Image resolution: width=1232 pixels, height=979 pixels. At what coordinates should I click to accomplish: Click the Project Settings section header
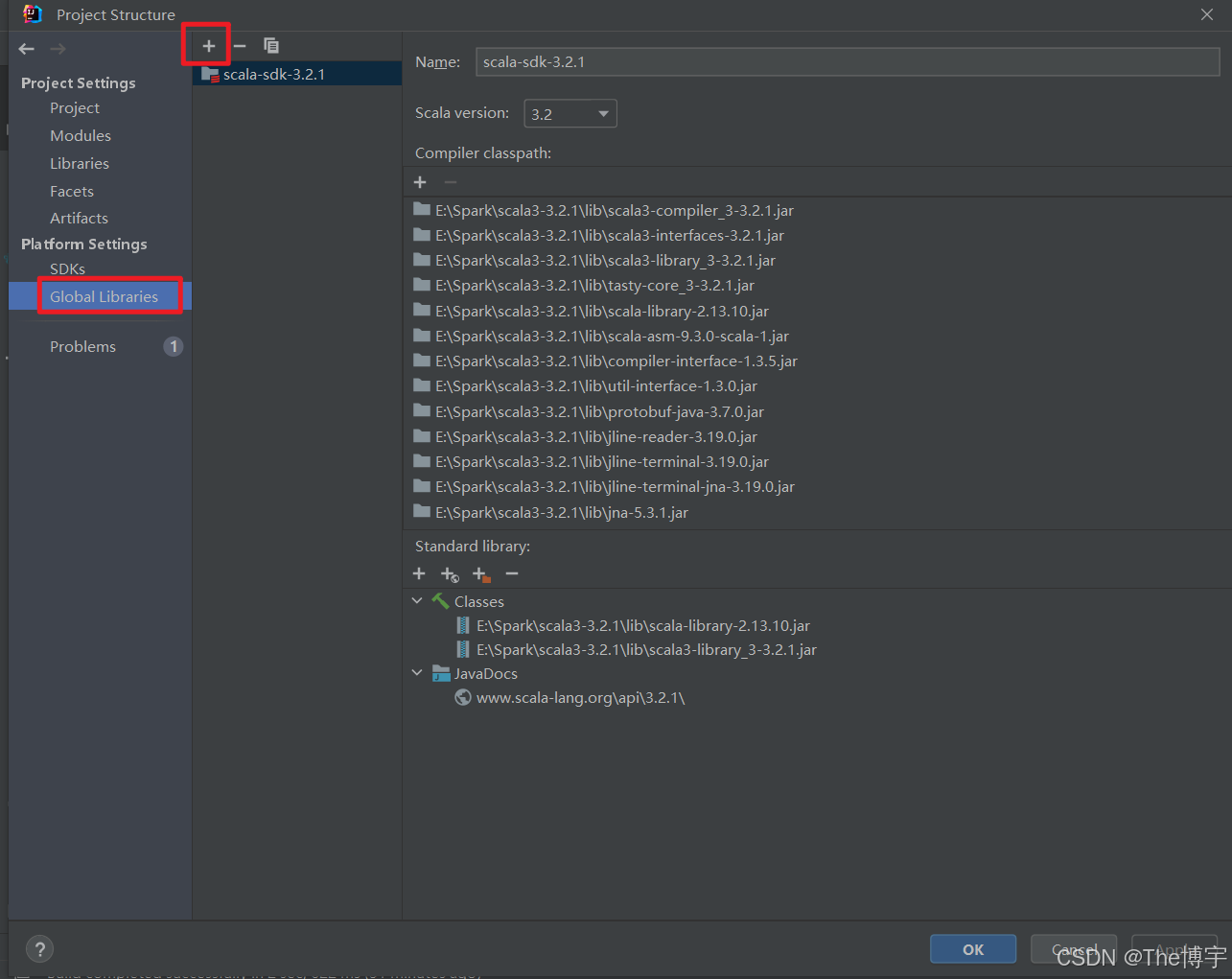[x=79, y=83]
